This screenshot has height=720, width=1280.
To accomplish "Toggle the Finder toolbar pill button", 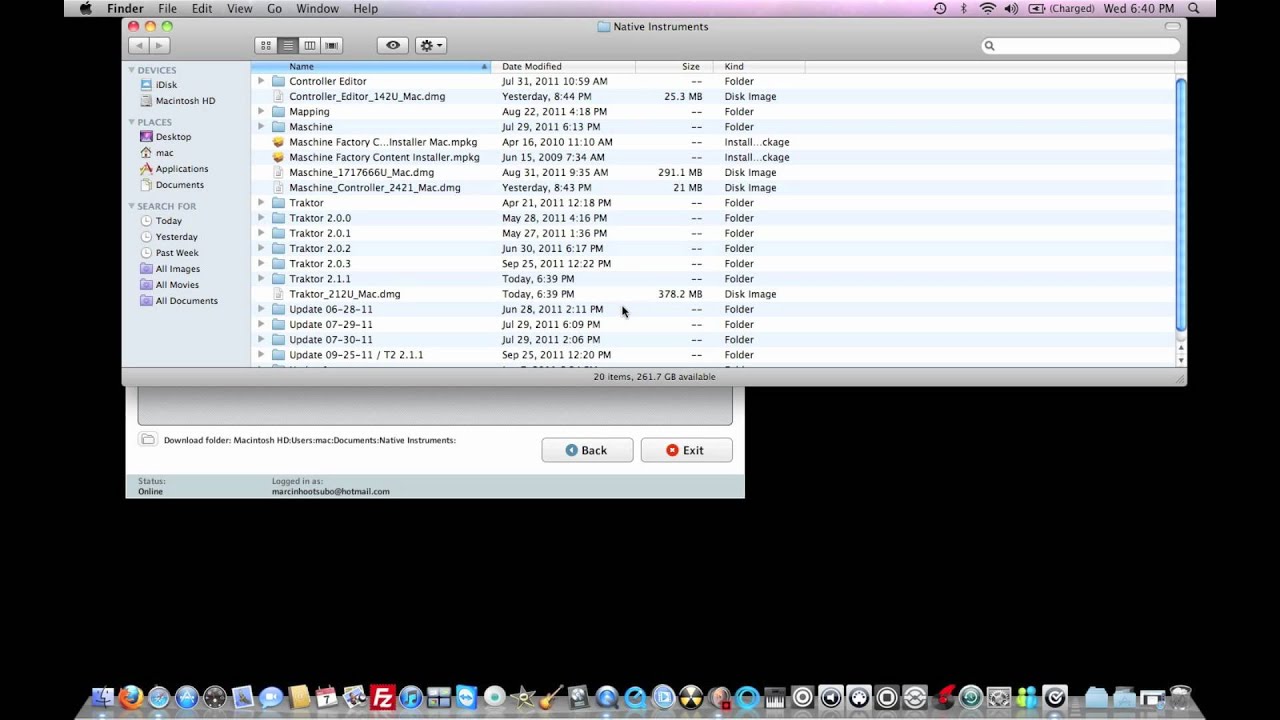I will point(1172,27).
